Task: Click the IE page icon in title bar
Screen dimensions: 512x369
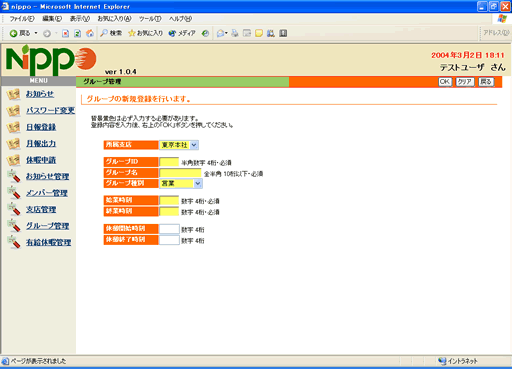Action: point(5,6)
